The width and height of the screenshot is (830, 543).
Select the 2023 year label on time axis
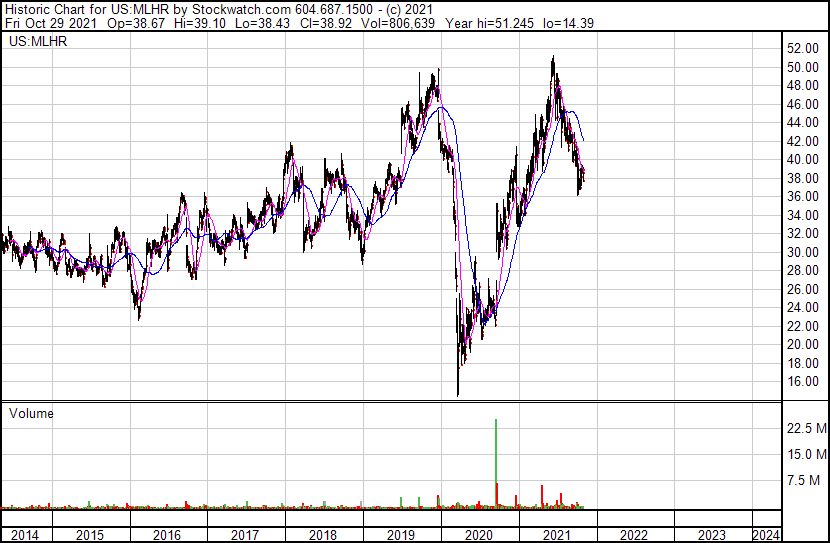pos(712,535)
